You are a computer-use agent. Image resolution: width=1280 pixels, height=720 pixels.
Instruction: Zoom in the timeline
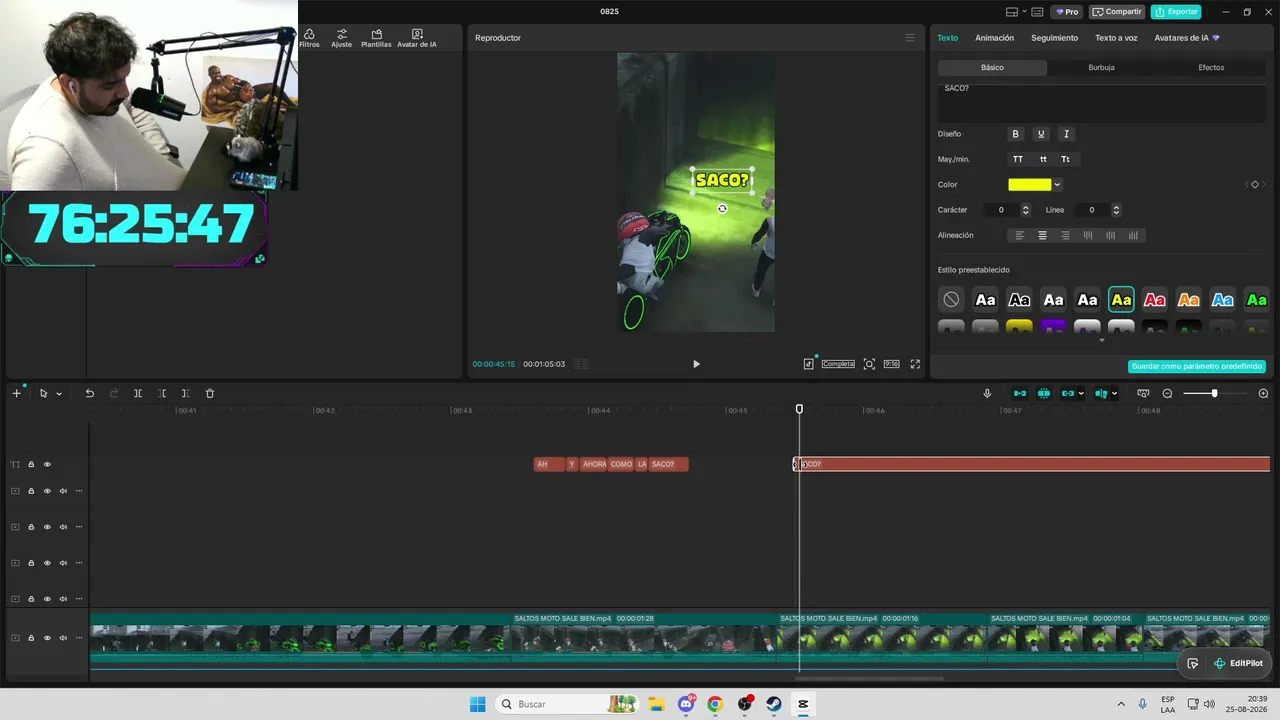coord(1263,393)
